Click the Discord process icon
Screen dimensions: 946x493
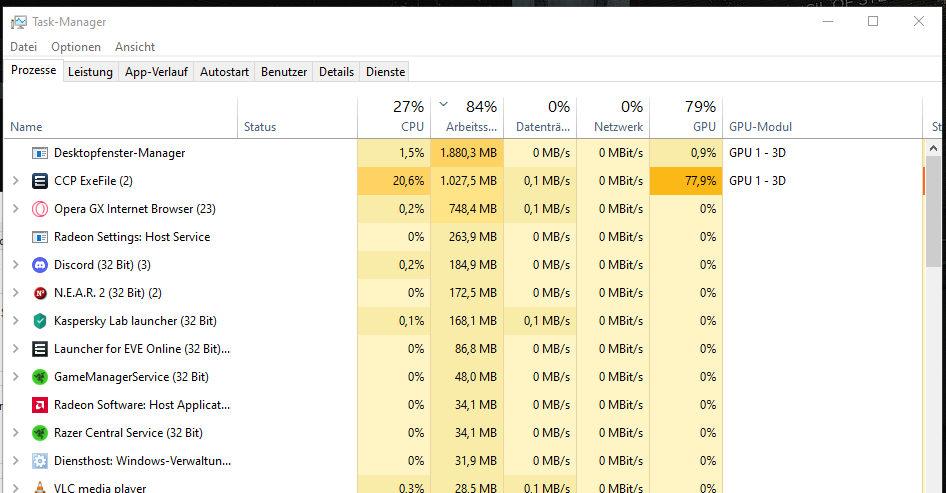(40, 265)
